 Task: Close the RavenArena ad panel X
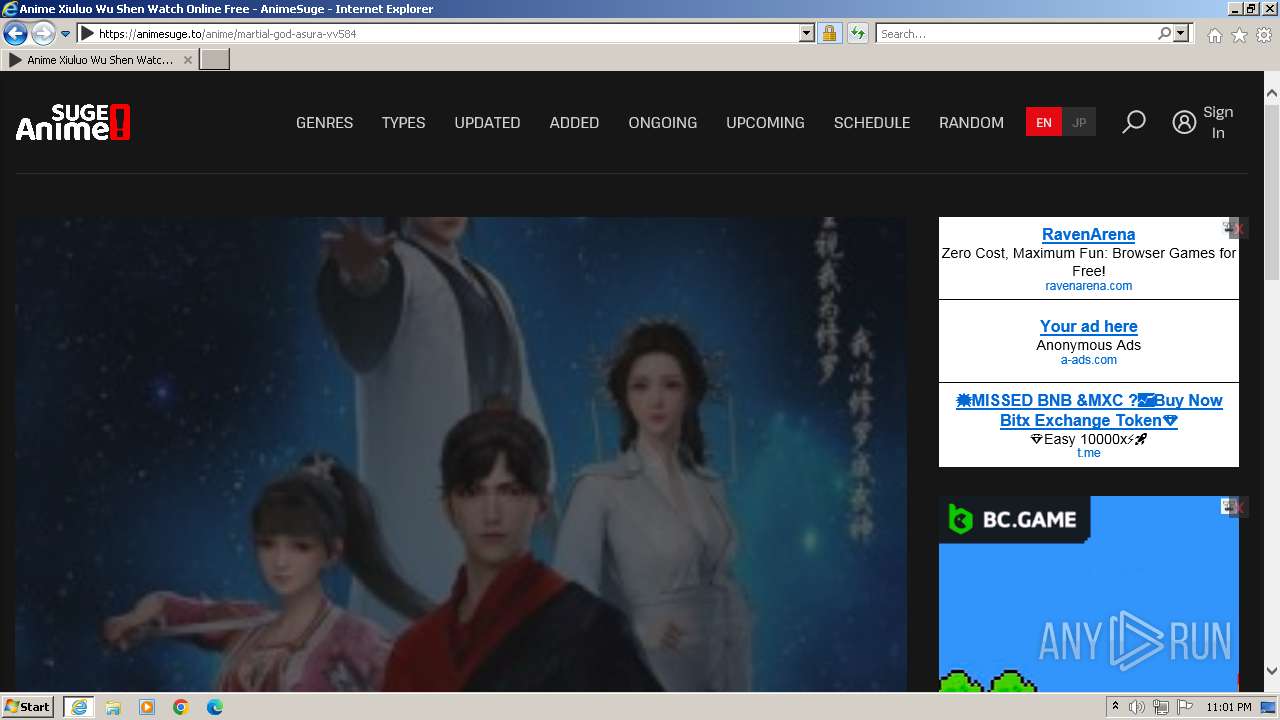pyautogui.click(x=1239, y=229)
